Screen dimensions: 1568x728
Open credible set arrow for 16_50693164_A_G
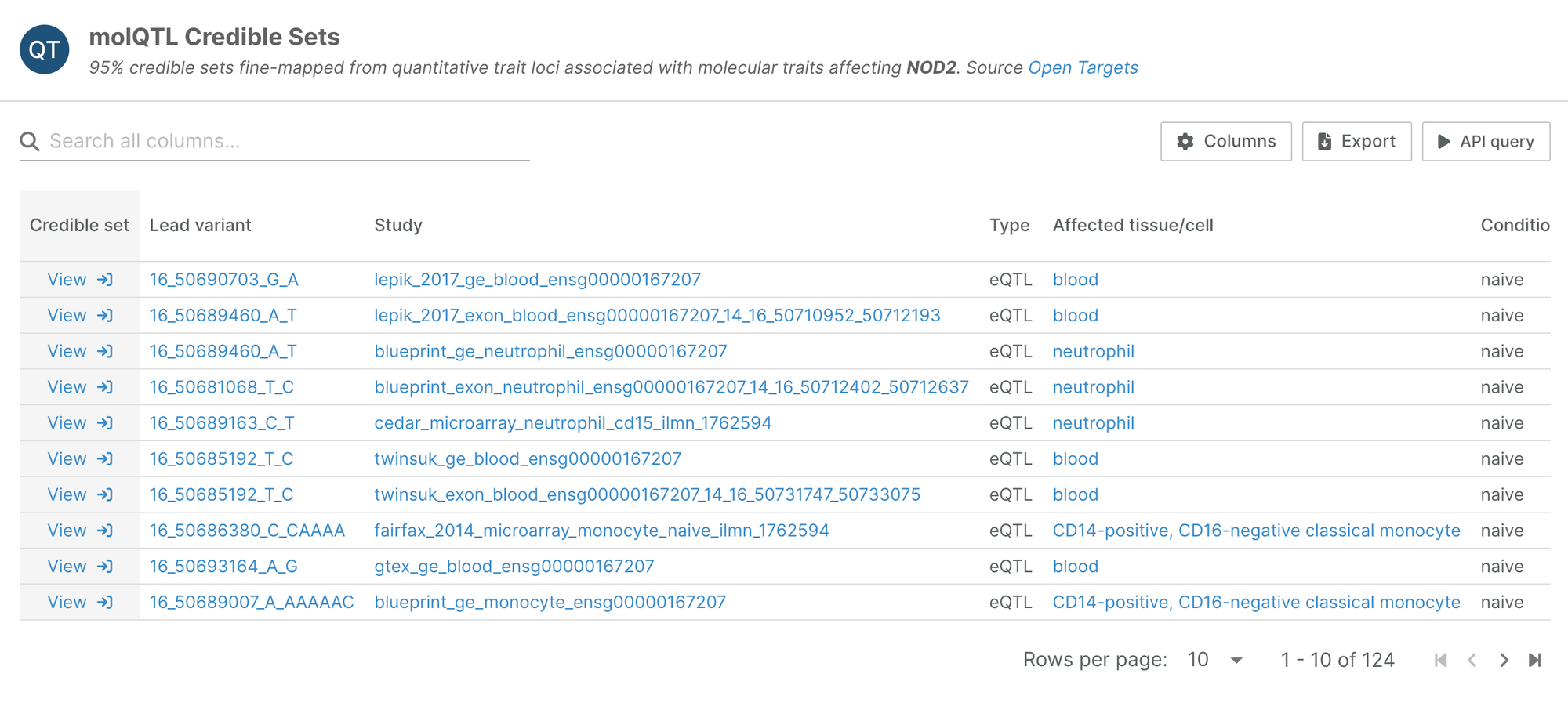point(105,567)
